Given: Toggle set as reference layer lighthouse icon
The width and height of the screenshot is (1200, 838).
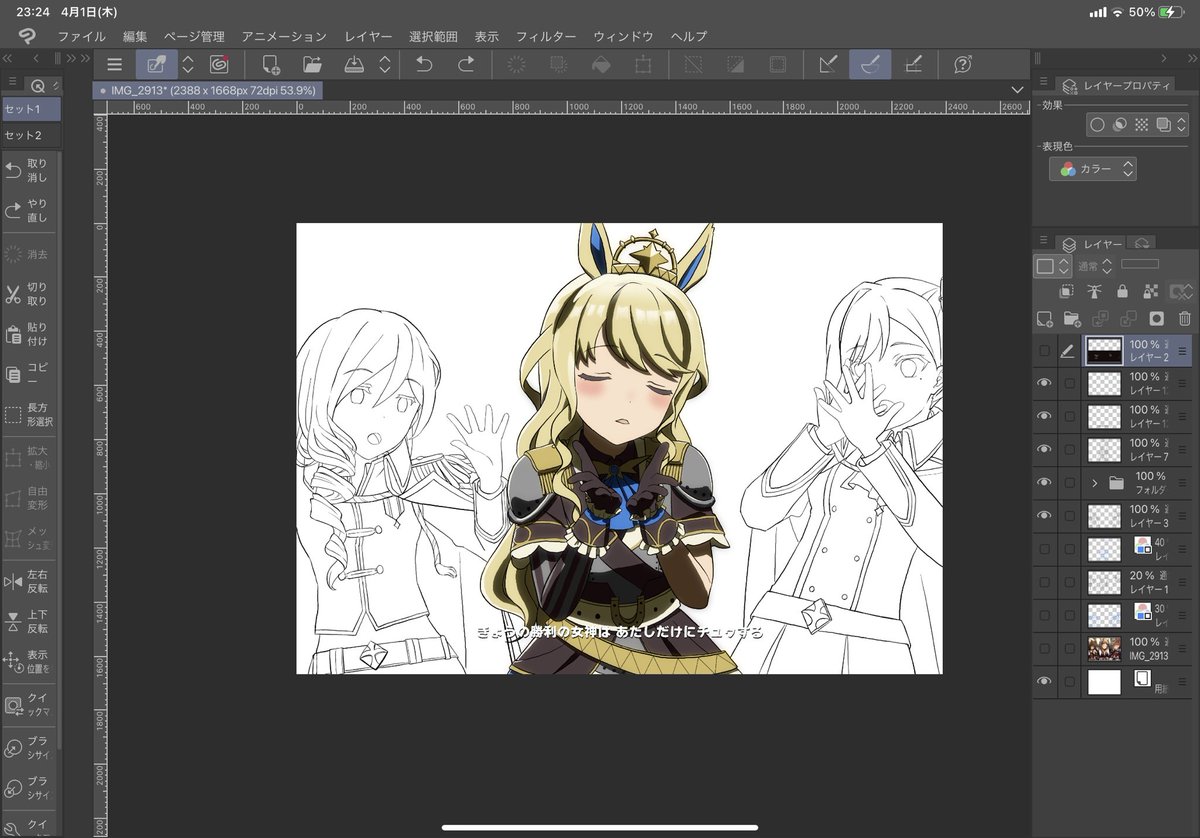Looking at the screenshot, I should 1094,291.
